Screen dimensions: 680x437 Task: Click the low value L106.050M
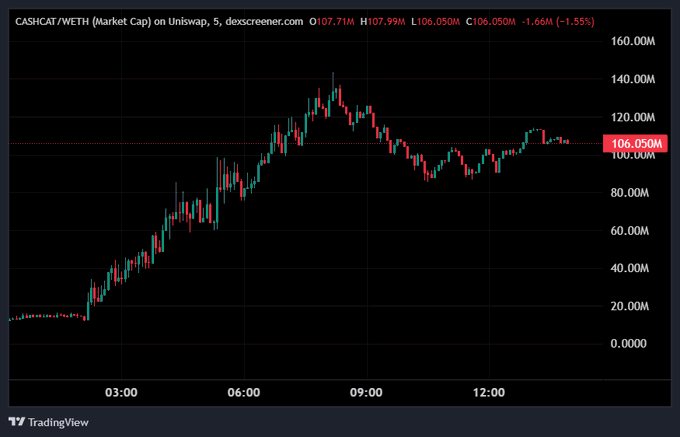pos(435,22)
